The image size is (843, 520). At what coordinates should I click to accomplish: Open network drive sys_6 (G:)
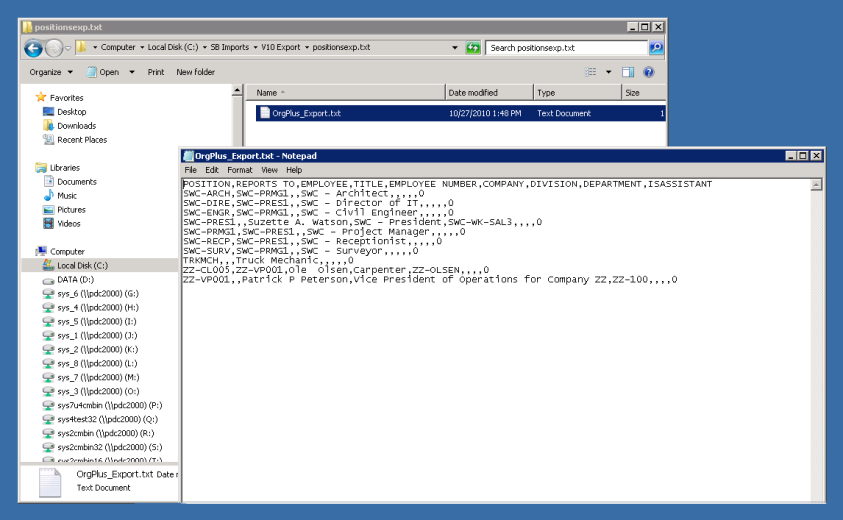(x=98, y=294)
